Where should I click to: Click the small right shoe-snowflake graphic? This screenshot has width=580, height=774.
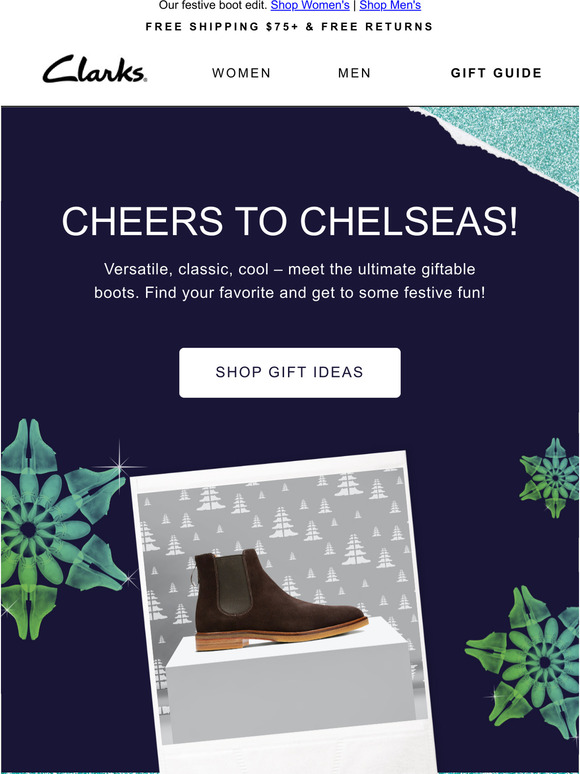[551, 477]
